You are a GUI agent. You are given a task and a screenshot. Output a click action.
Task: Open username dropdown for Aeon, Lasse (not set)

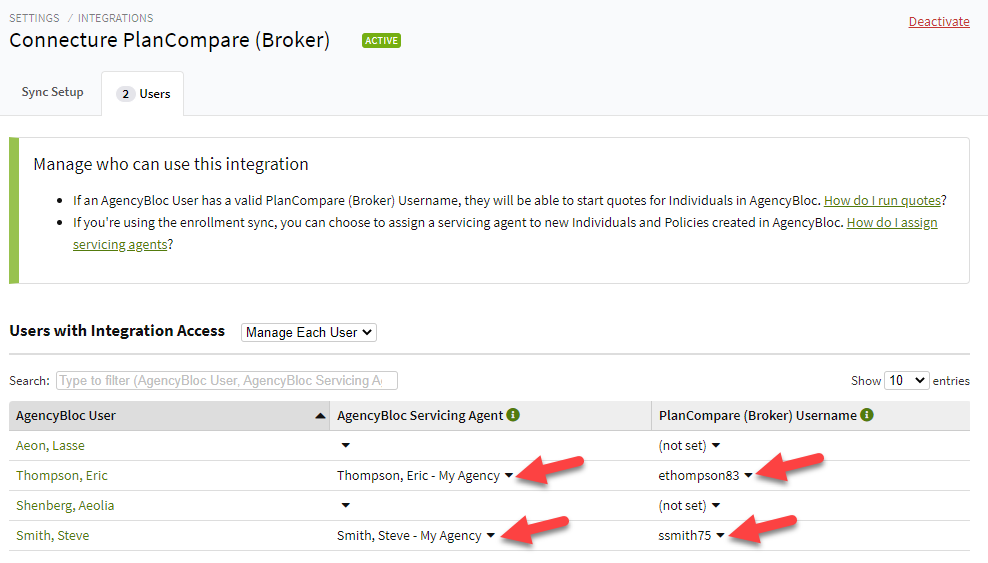tap(716, 445)
